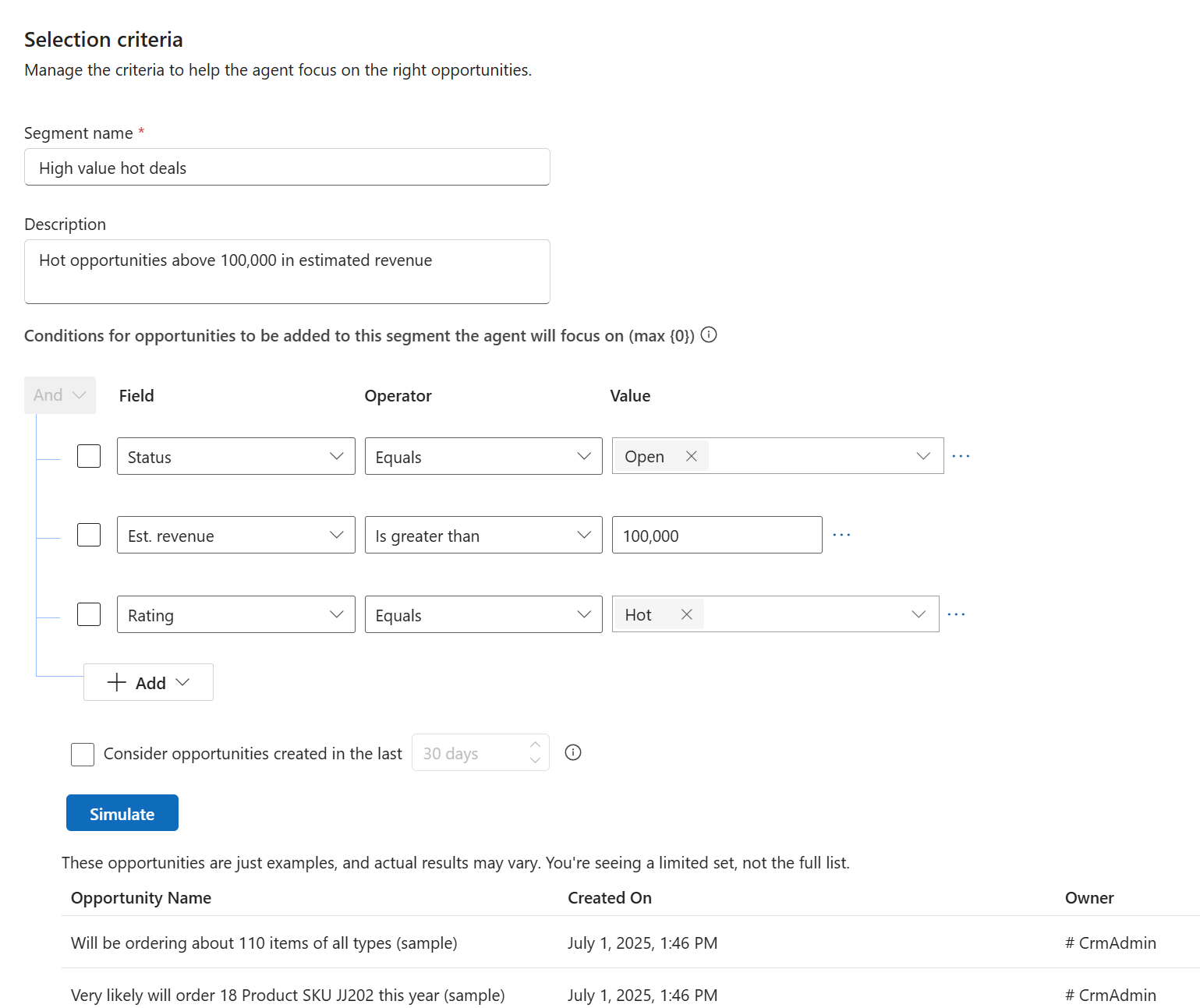
Task: Select the Status condition row checkbox
Action: point(89,456)
